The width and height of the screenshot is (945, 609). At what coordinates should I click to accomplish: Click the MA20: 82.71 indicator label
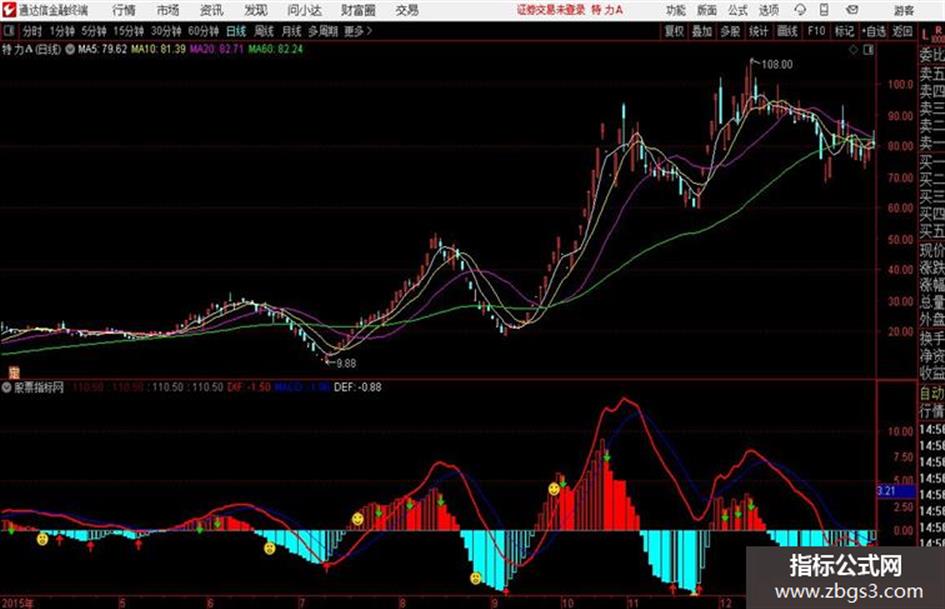pyautogui.click(x=216, y=49)
